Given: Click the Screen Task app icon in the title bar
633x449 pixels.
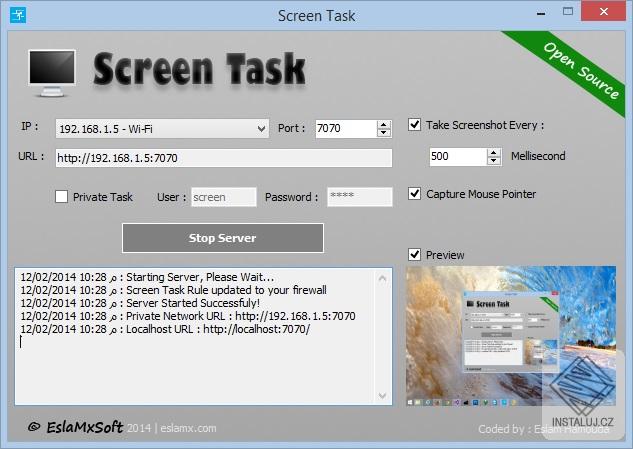Looking at the screenshot, I should coord(18,15).
